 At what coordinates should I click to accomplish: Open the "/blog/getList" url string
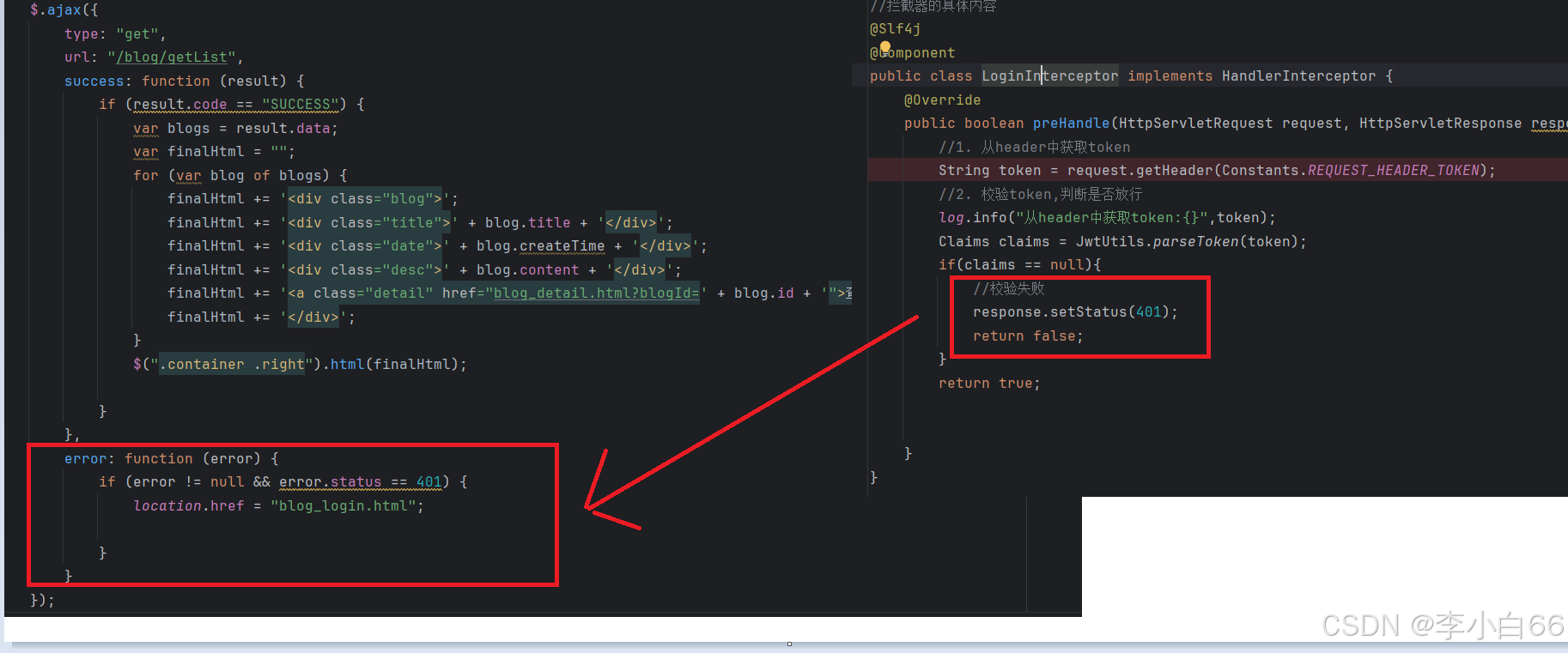(172, 57)
